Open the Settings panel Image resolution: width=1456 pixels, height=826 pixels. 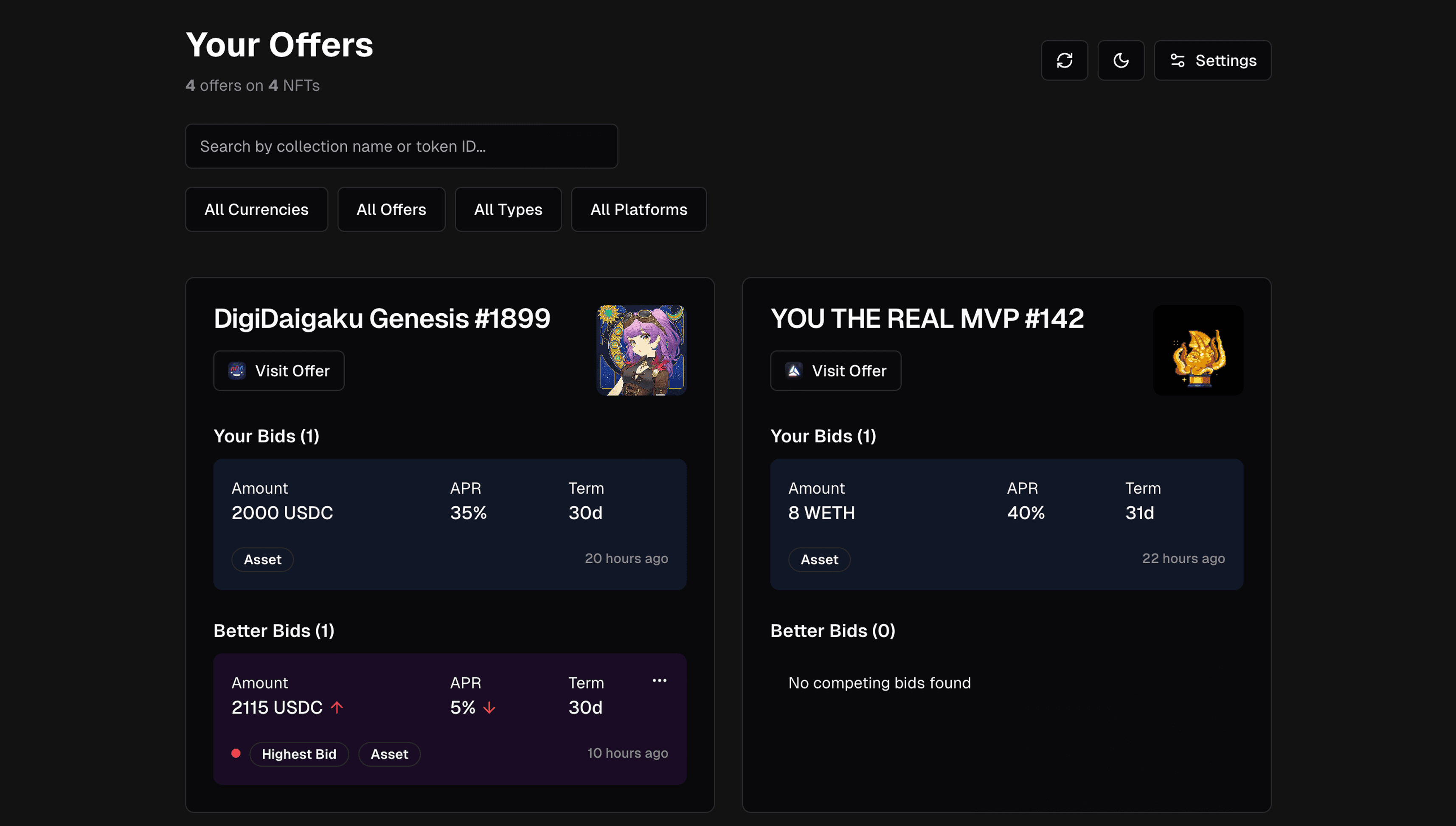[x=1212, y=60]
